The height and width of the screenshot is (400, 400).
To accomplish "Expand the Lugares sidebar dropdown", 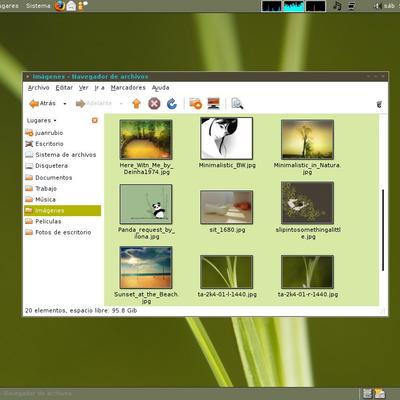I will click(x=42, y=120).
